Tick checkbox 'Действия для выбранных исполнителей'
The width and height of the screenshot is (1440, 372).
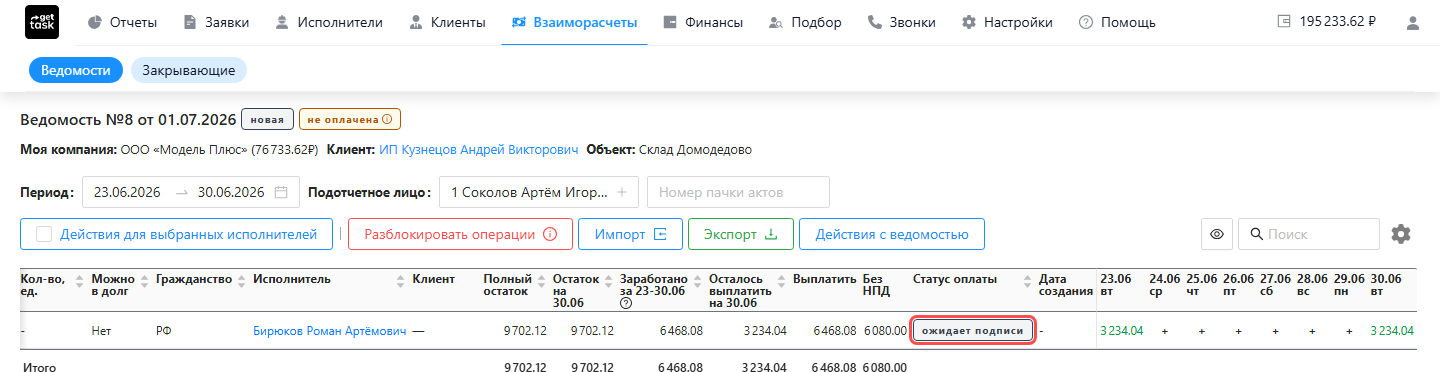44,234
